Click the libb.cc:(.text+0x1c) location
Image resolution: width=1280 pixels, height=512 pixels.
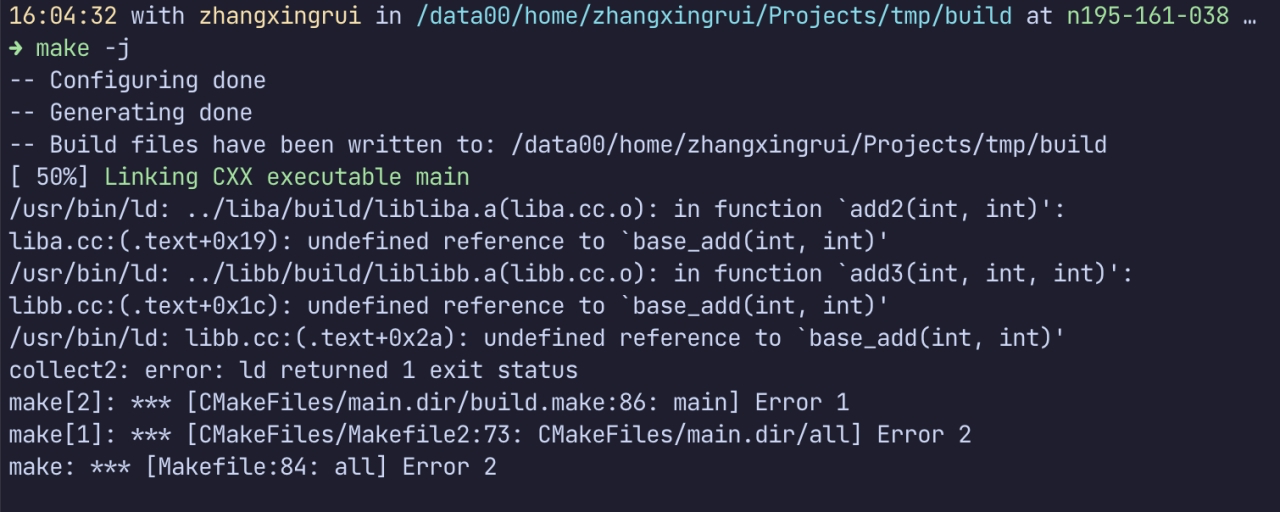[151, 305]
